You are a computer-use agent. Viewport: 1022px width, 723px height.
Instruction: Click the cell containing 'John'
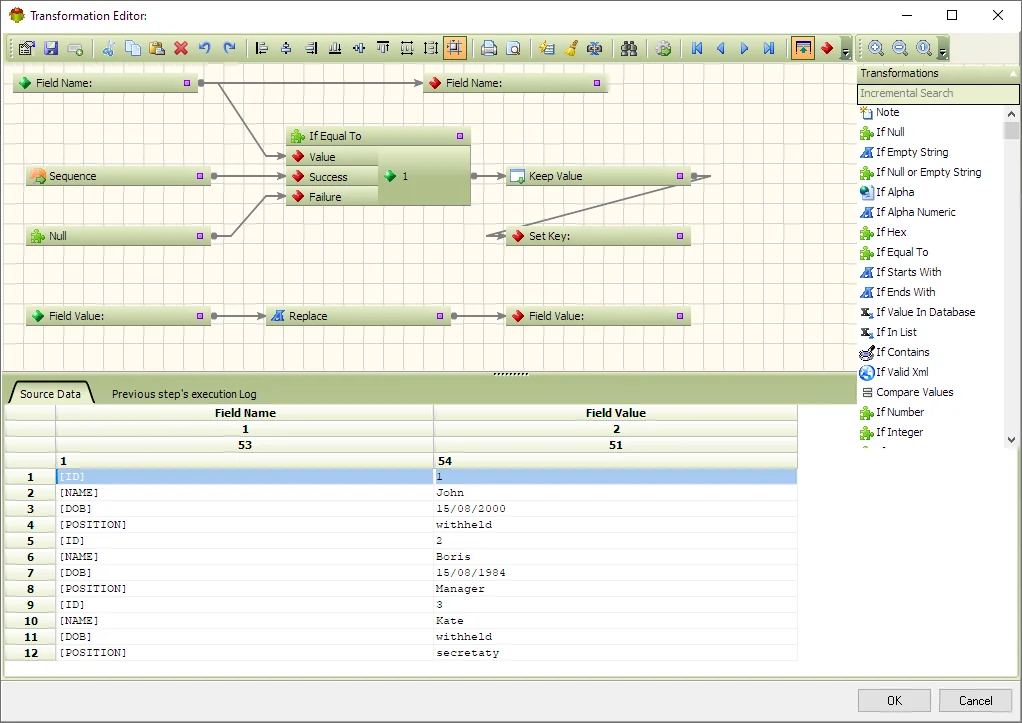tap(615, 493)
